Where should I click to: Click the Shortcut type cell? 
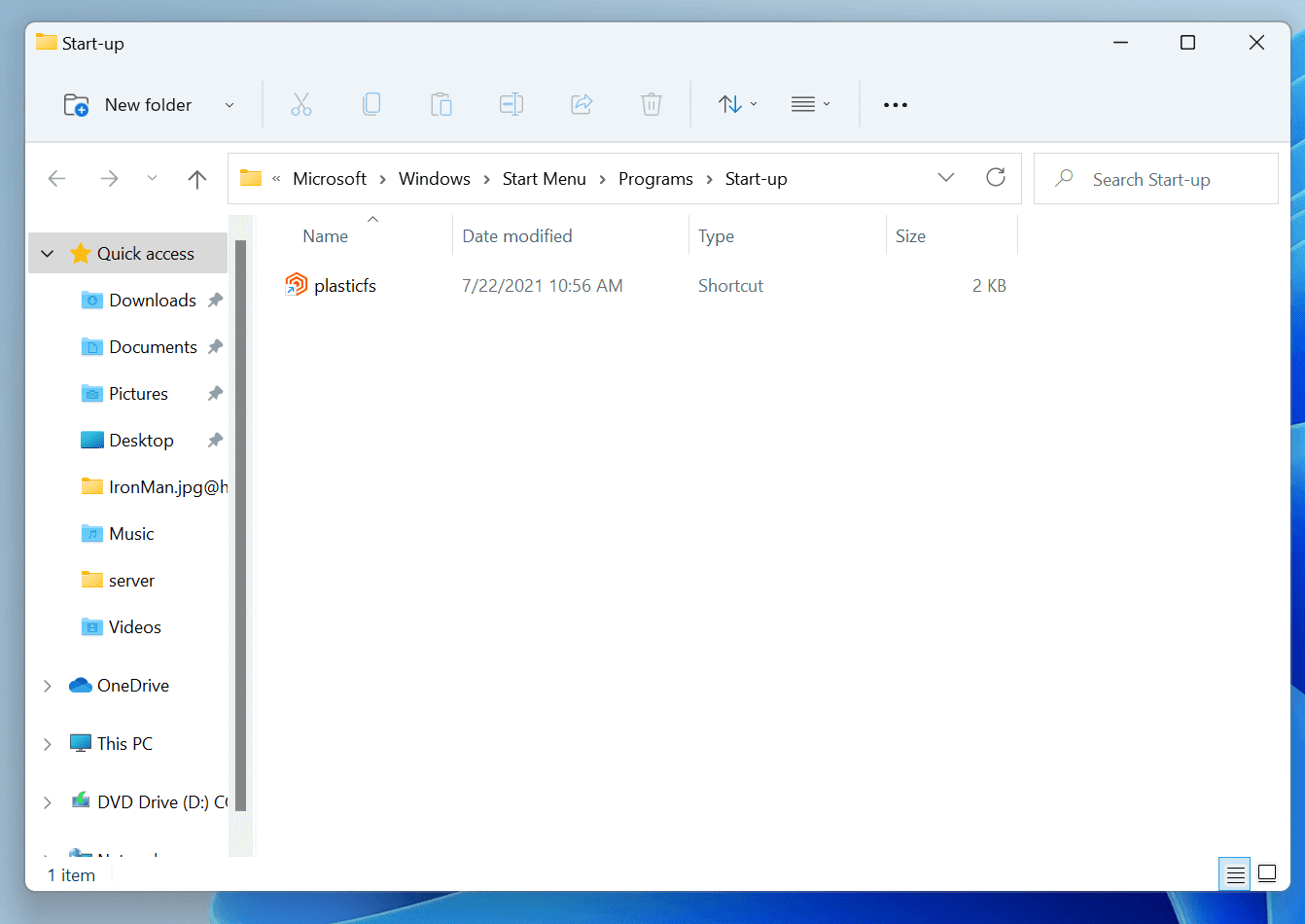click(730, 286)
